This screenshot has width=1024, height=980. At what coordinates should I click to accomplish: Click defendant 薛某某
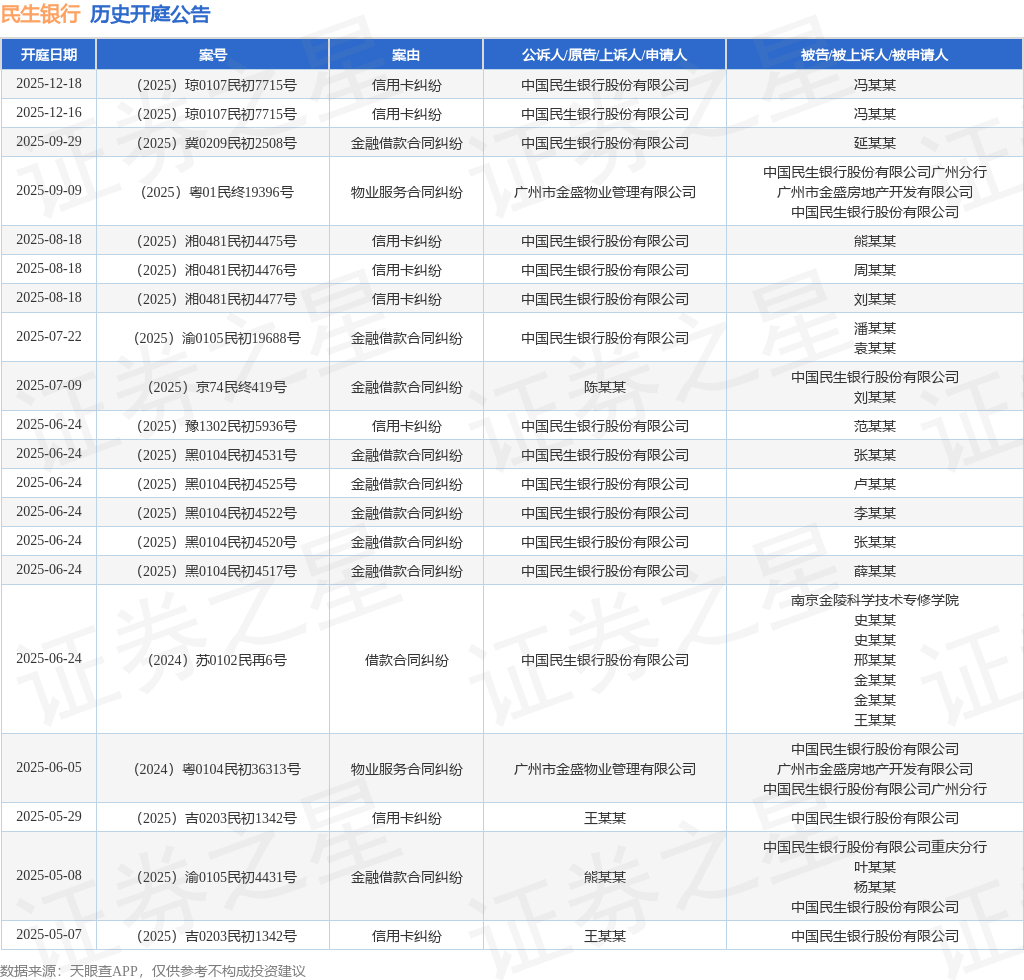pos(874,571)
